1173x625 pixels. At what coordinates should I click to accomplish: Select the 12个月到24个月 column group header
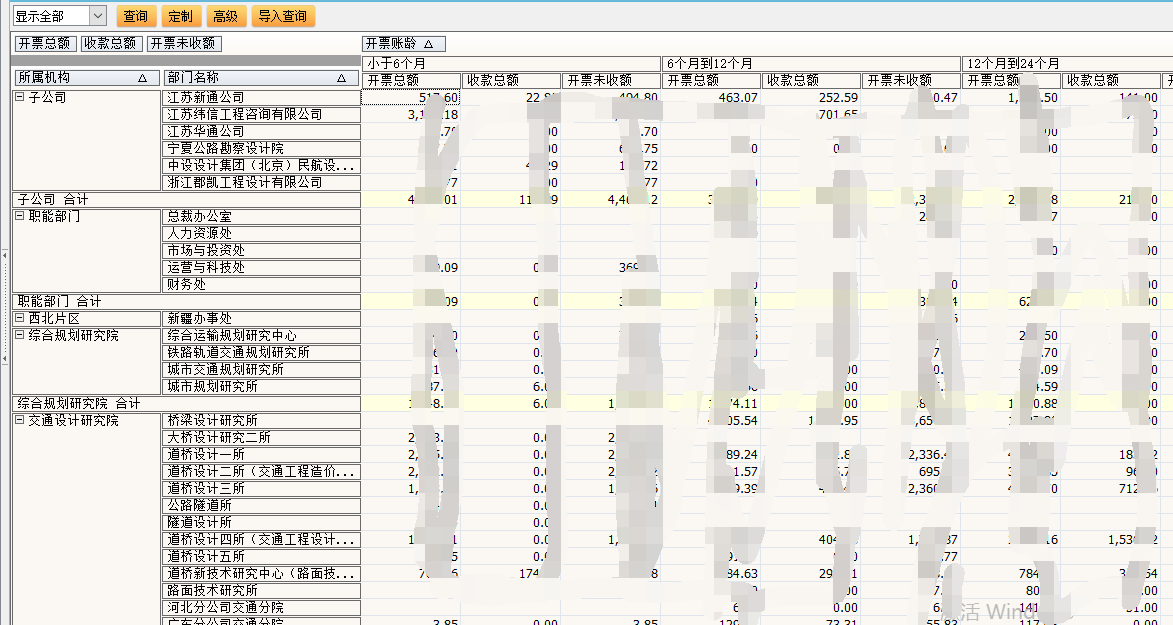pos(1068,64)
